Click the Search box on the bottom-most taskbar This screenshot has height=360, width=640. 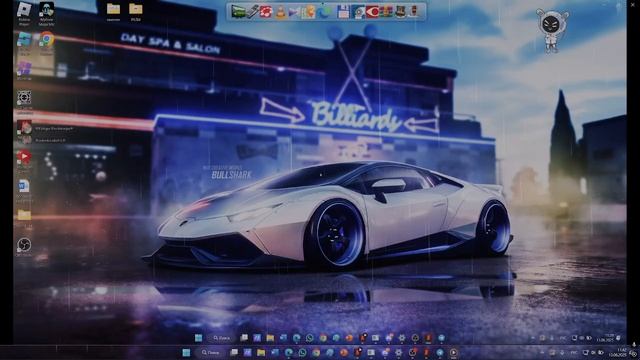[210, 352]
